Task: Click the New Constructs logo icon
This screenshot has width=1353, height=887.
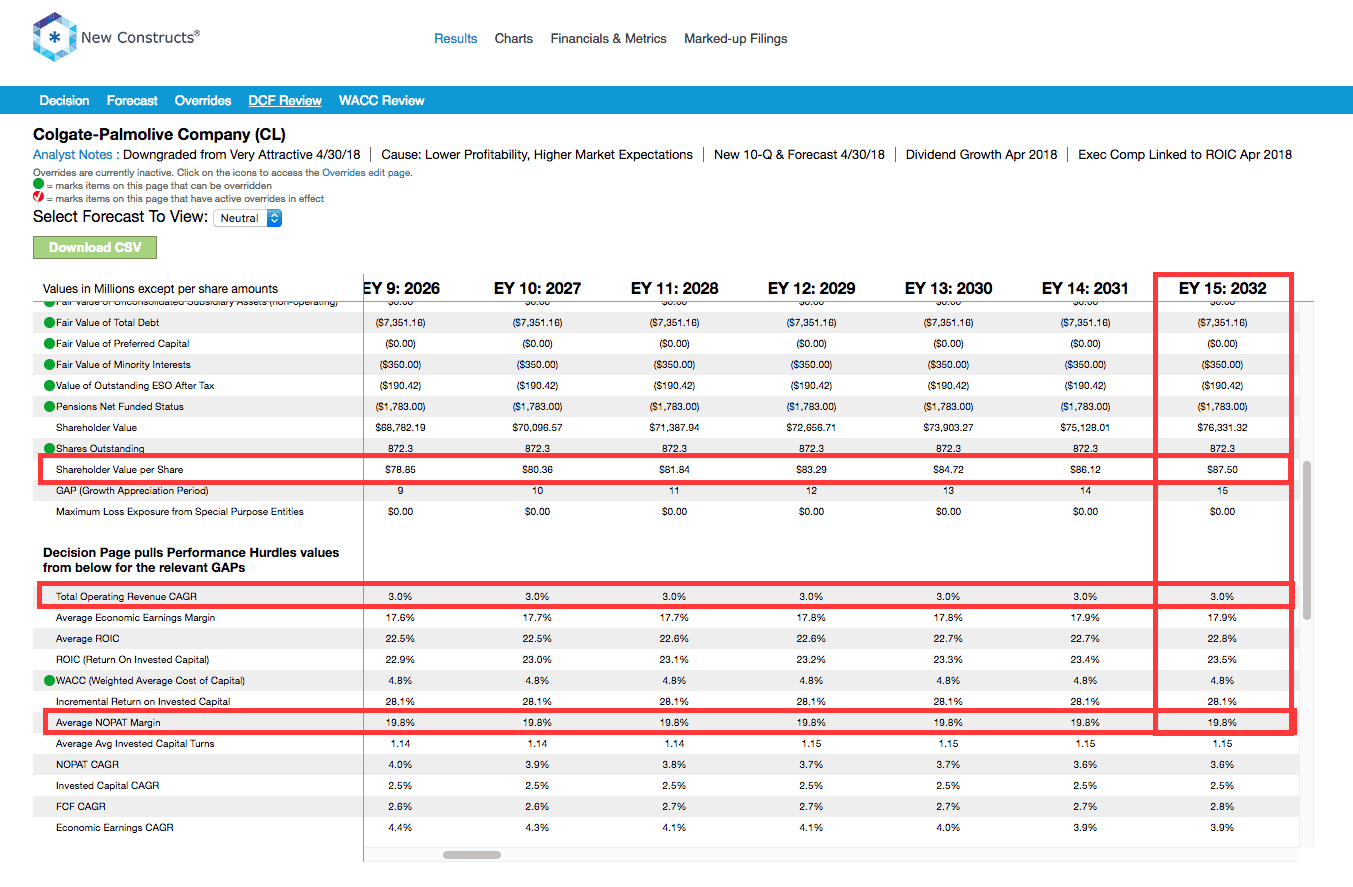Action: coord(54,37)
